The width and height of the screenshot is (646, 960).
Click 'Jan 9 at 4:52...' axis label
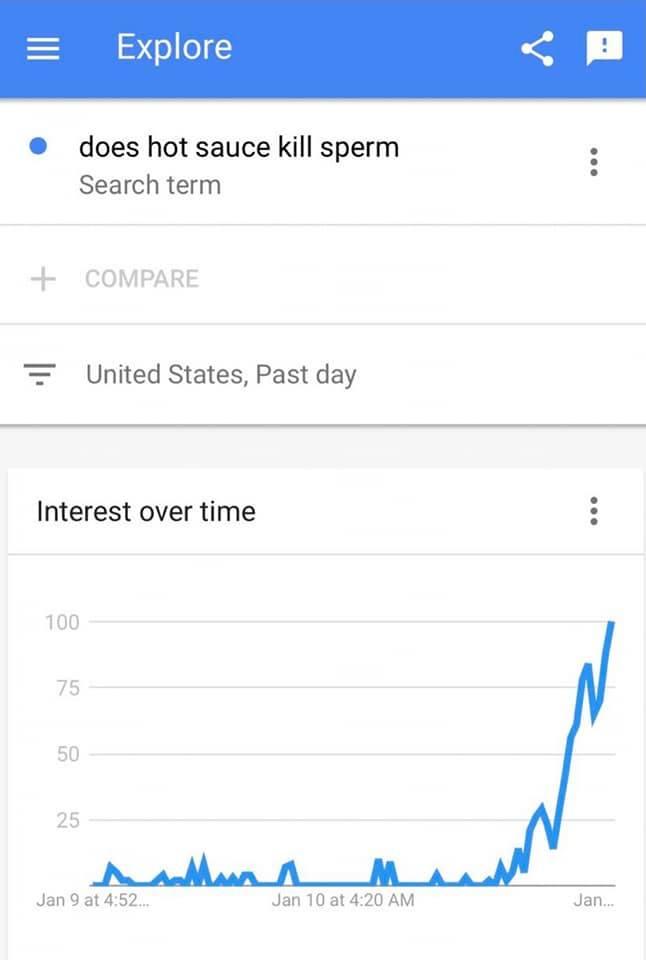93,900
